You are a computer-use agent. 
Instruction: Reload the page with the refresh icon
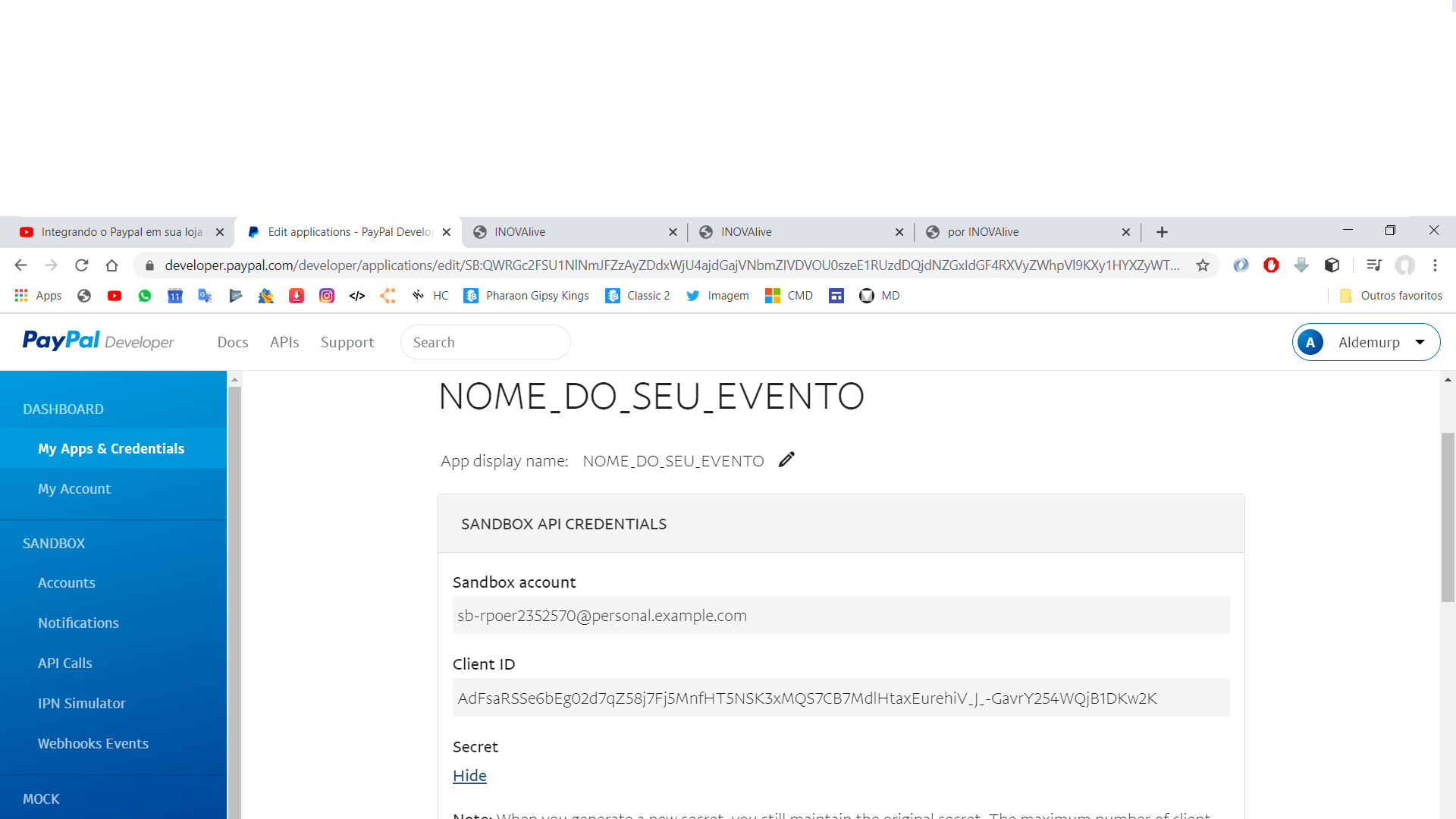tap(82, 265)
